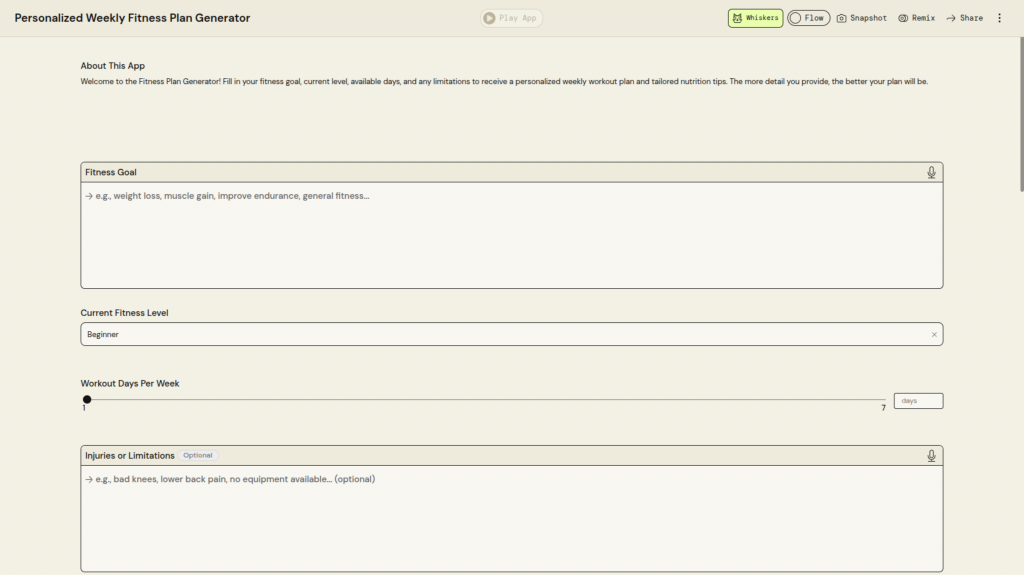Click the Whiskers cat icon button
This screenshot has height=576, width=1024.
pyautogui.click(x=737, y=18)
